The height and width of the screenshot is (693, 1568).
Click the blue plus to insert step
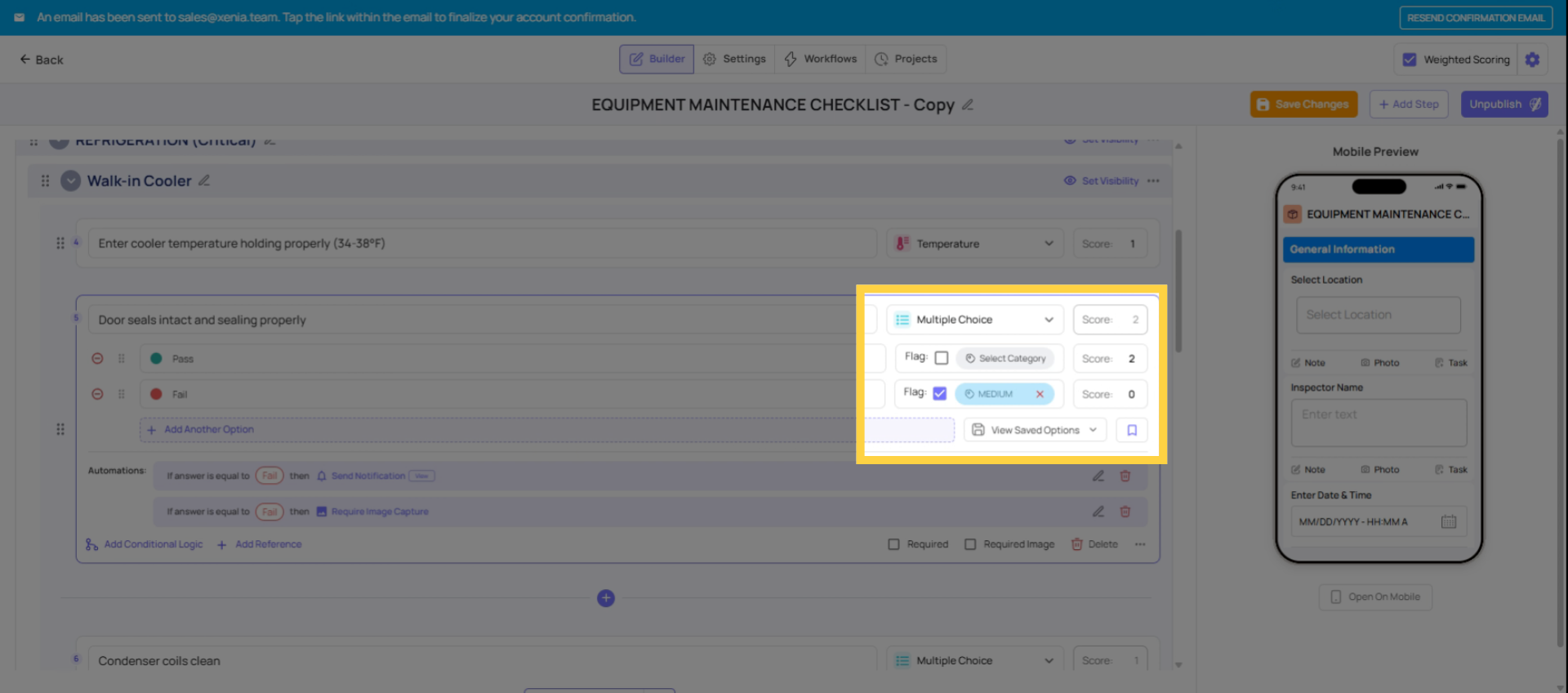pyautogui.click(x=606, y=598)
